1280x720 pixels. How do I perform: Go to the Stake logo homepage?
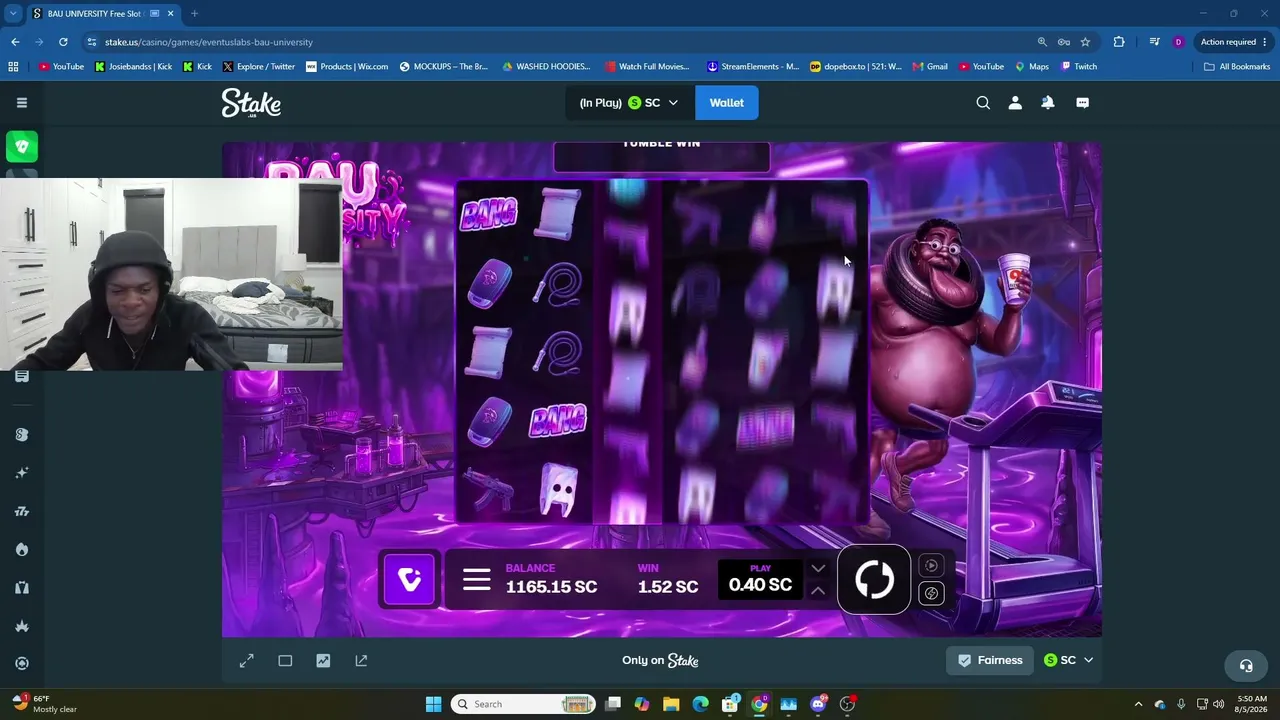click(x=251, y=103)
